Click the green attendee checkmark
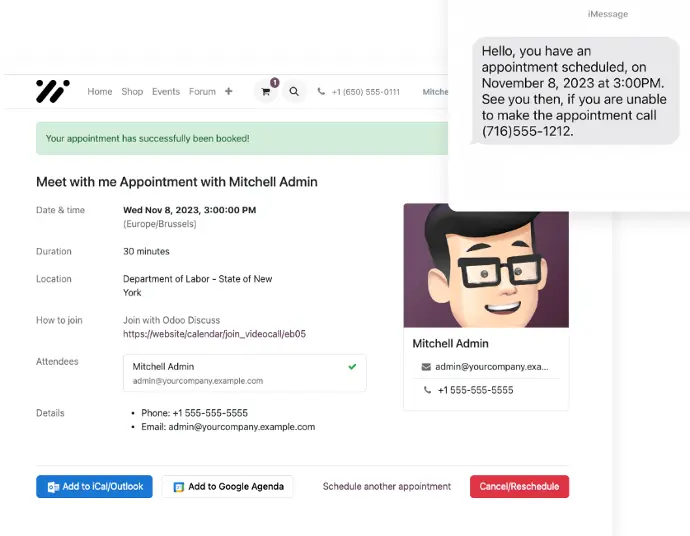Viewport: 690px width, 536px height. [x=352, y=367]
